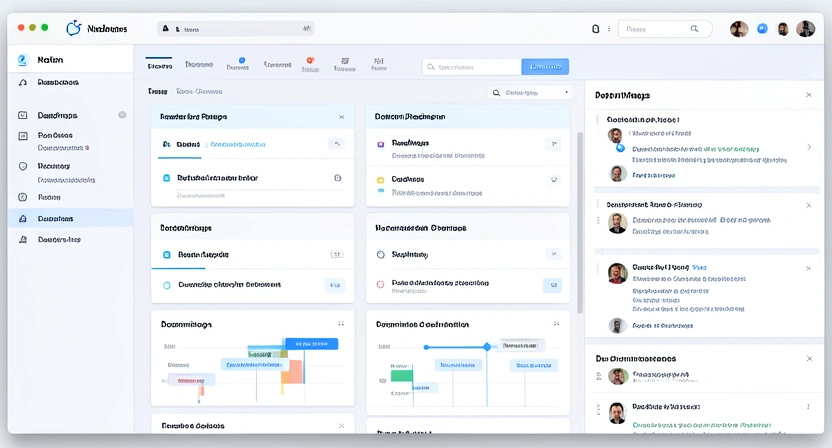Expand the chevron button in the first card's top row
The image size is (832, 448).
(x=336, y=144)
